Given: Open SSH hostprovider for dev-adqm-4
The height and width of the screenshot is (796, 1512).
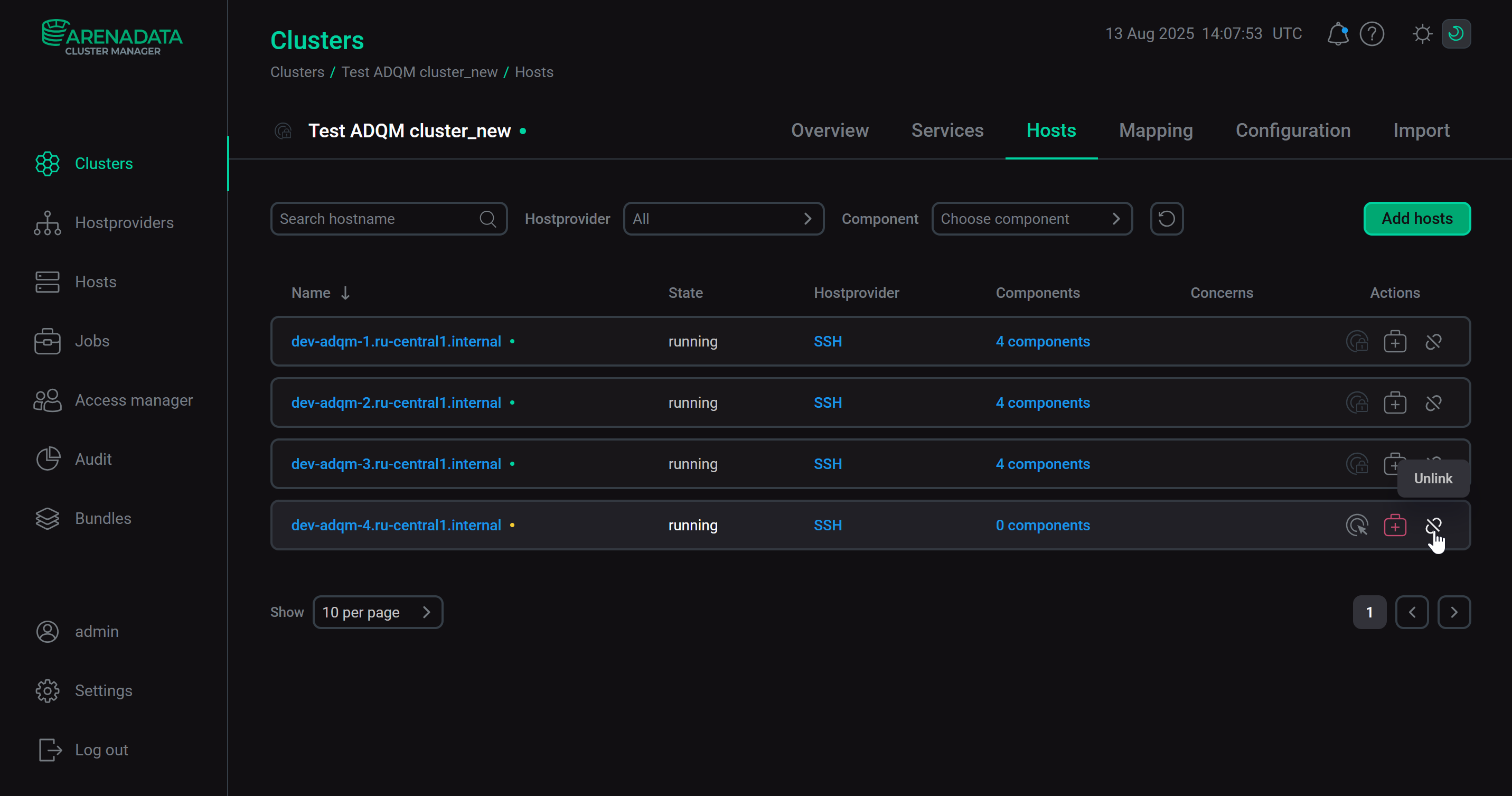Looking at the screenshot, I should point(828,526).
